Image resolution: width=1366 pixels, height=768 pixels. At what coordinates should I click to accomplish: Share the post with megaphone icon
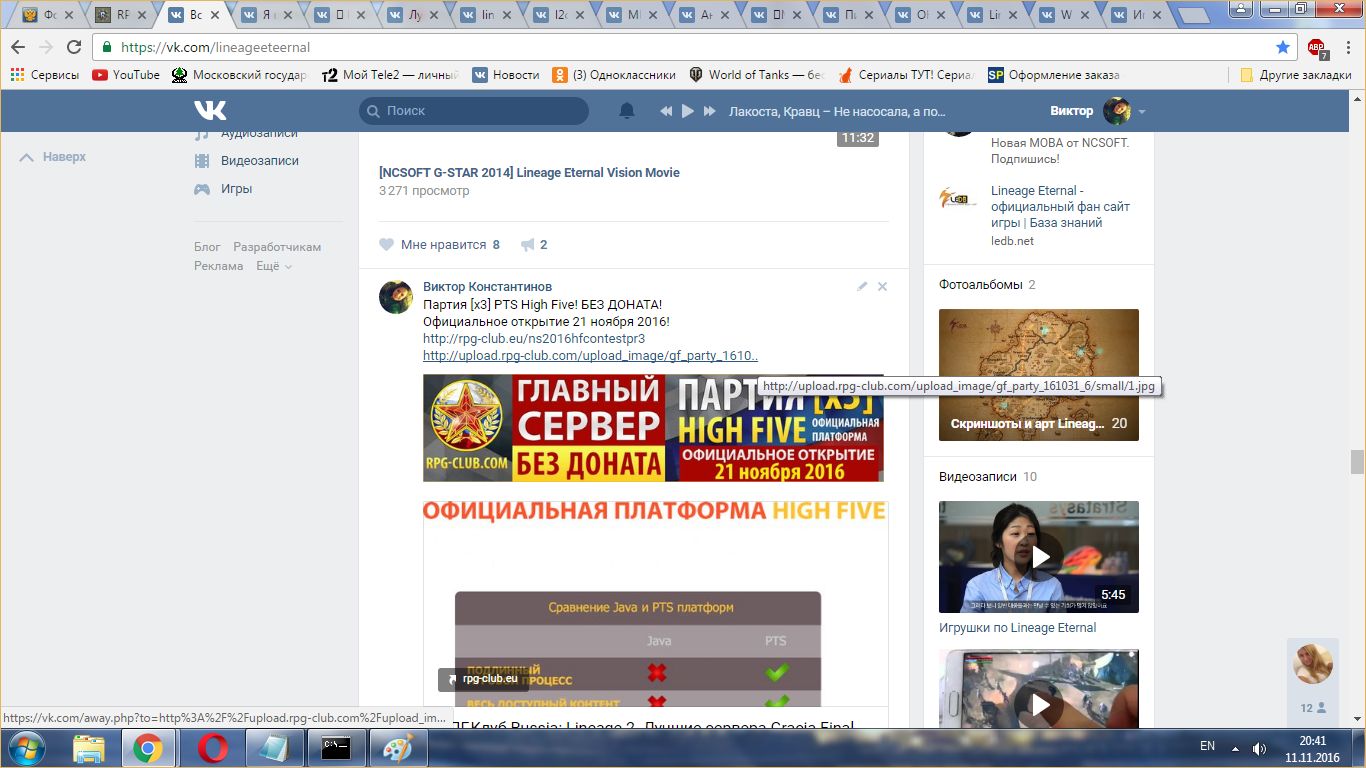527,245
